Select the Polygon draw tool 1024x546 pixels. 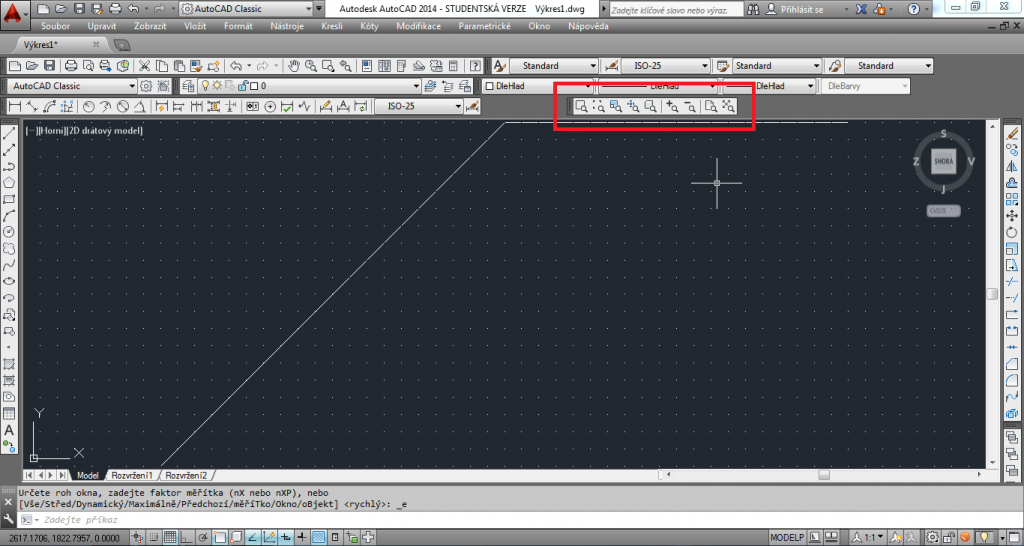click(9, 183)
